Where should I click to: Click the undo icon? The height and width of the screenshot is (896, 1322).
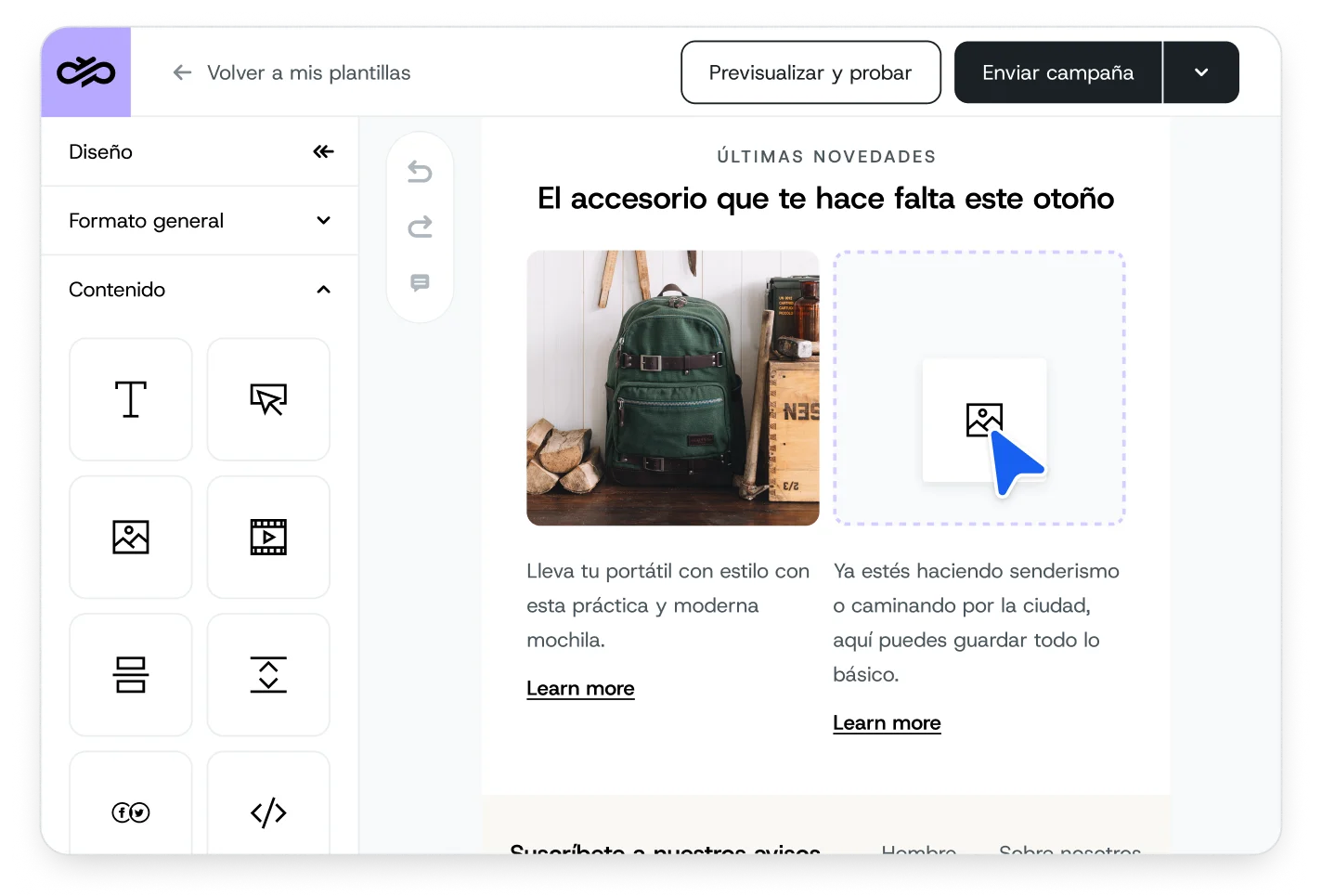pyautogui.click(x=420, y=172)
